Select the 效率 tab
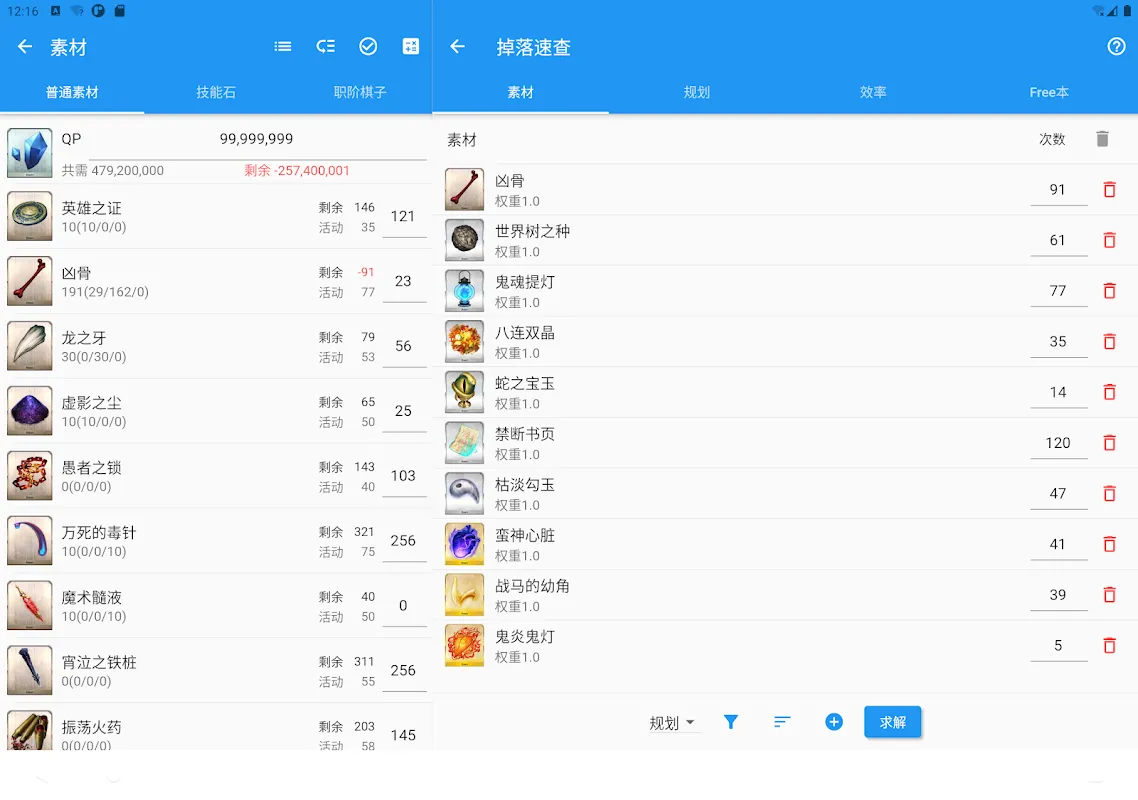The width and height of the screenshot is (1138, 800). click(873, 92)
